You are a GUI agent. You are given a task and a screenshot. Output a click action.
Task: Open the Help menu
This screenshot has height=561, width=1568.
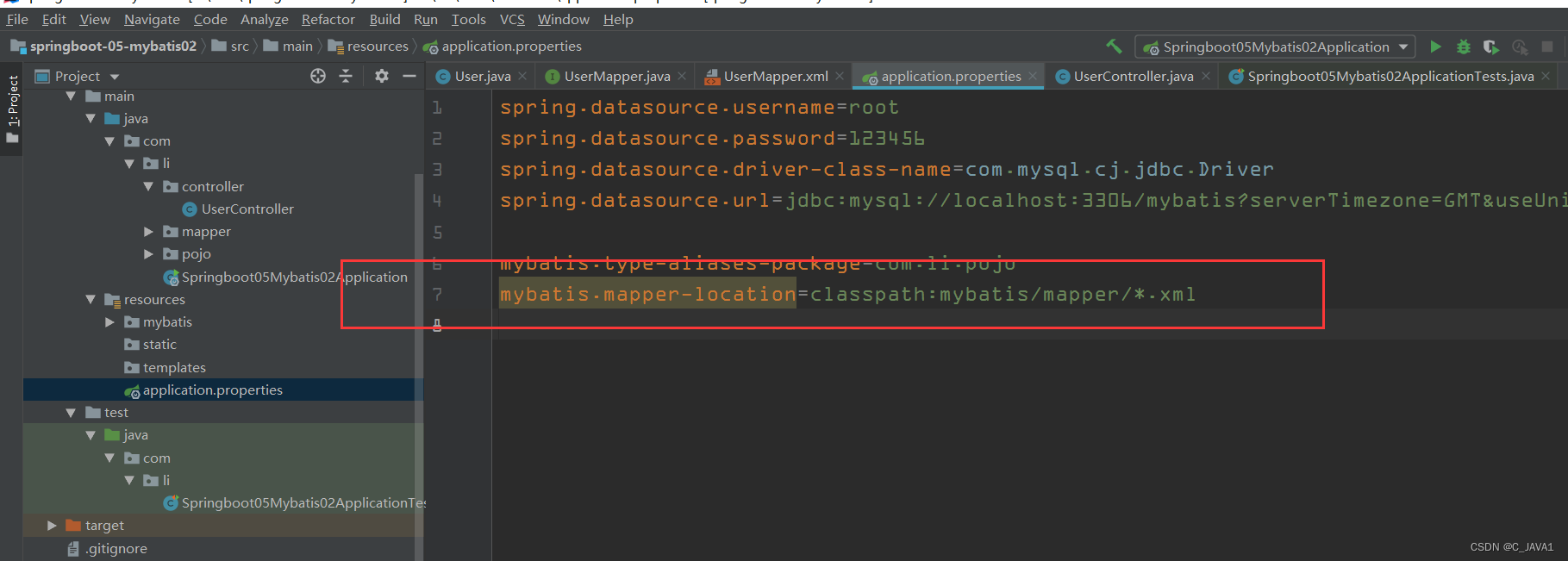(618, 19)
